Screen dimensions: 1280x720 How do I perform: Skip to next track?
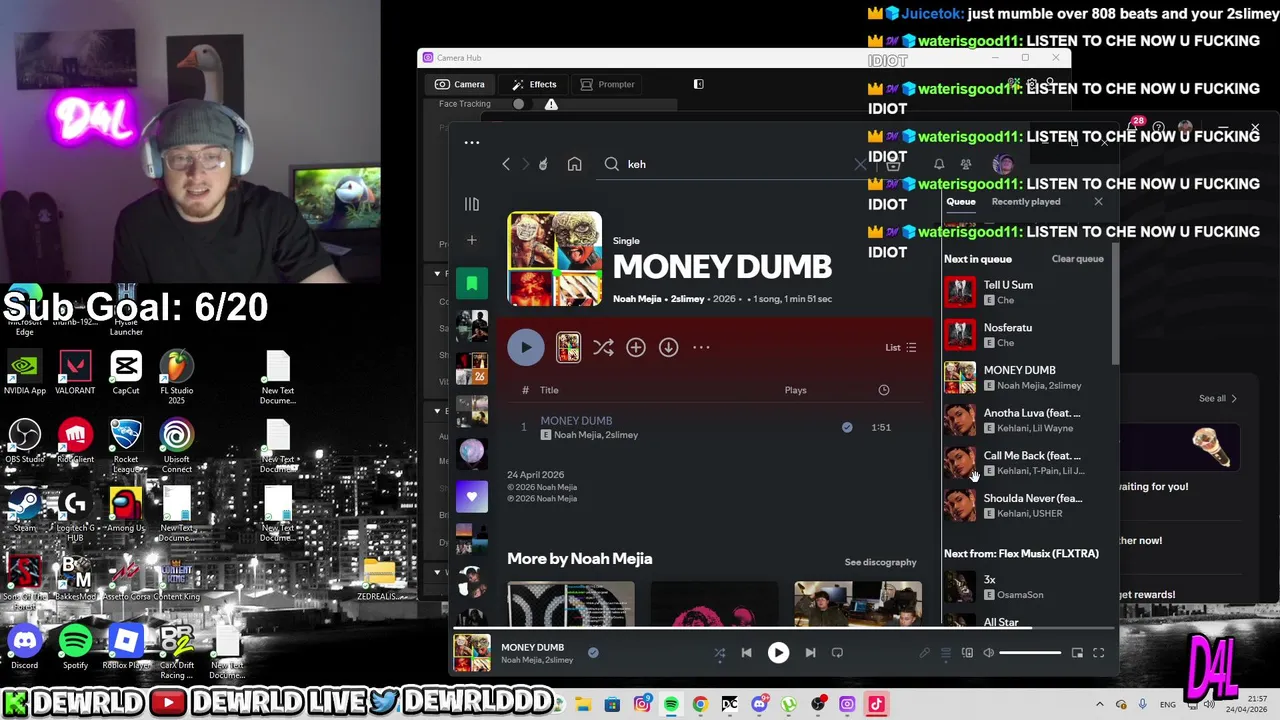[x=810, y=653]
